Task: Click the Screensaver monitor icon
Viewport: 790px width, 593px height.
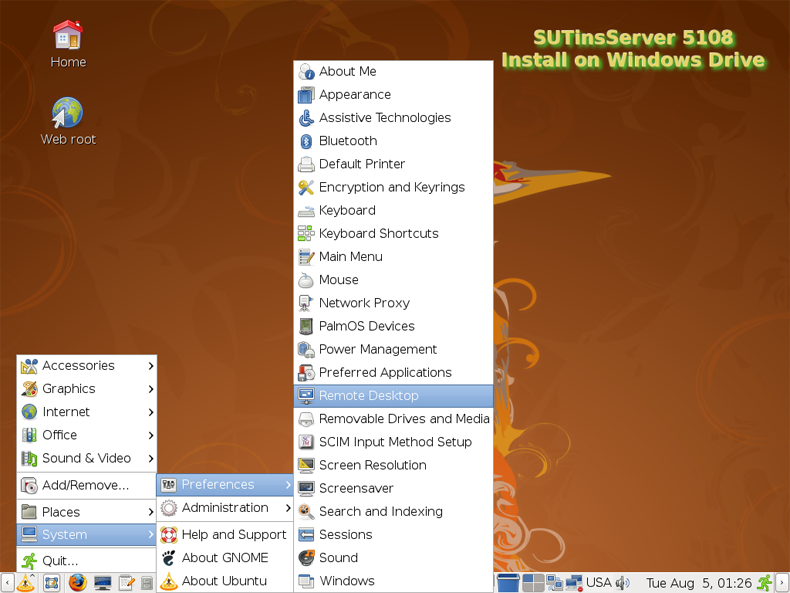Action: [x=306, y=489]
